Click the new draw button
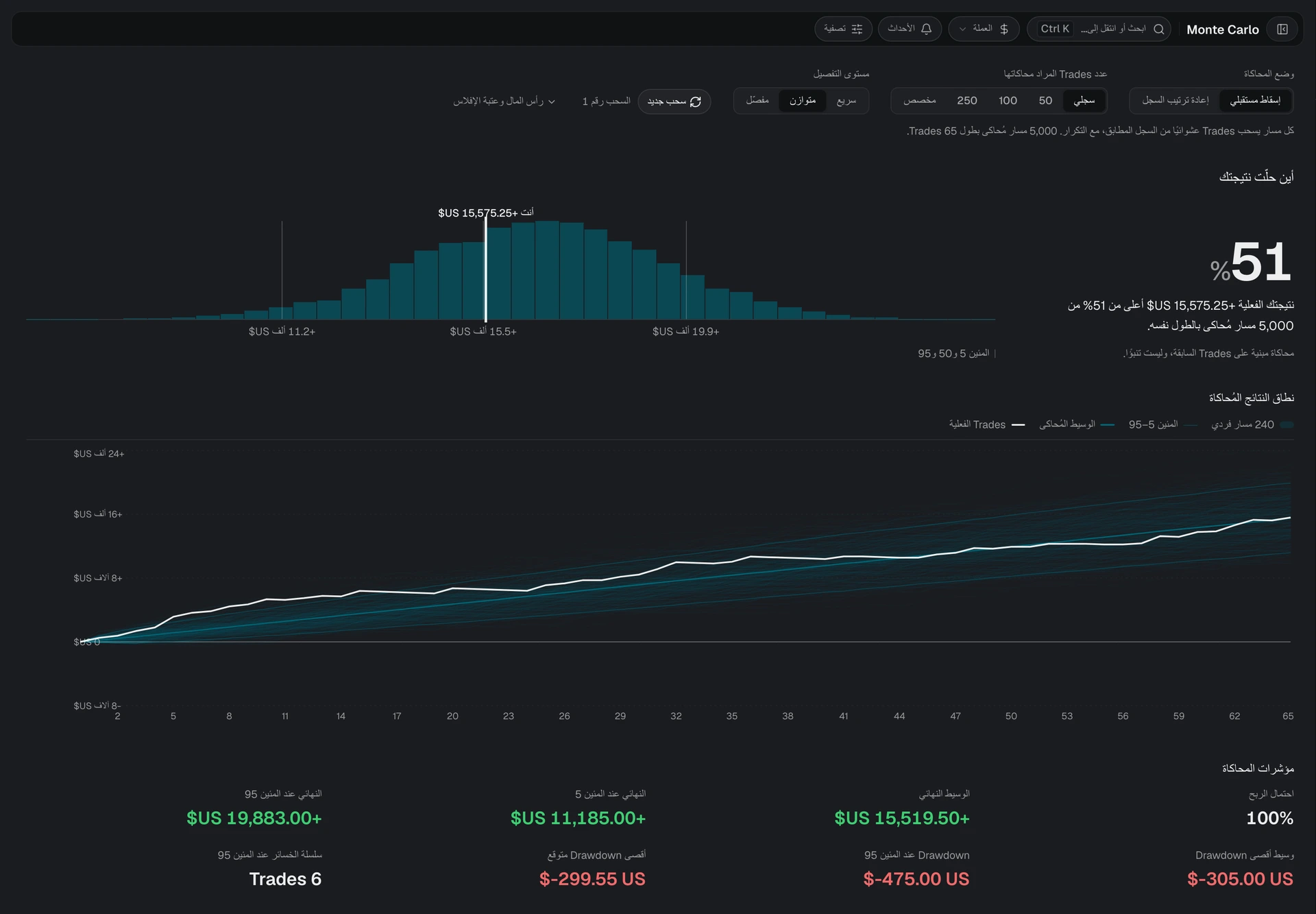 [674, 101]
